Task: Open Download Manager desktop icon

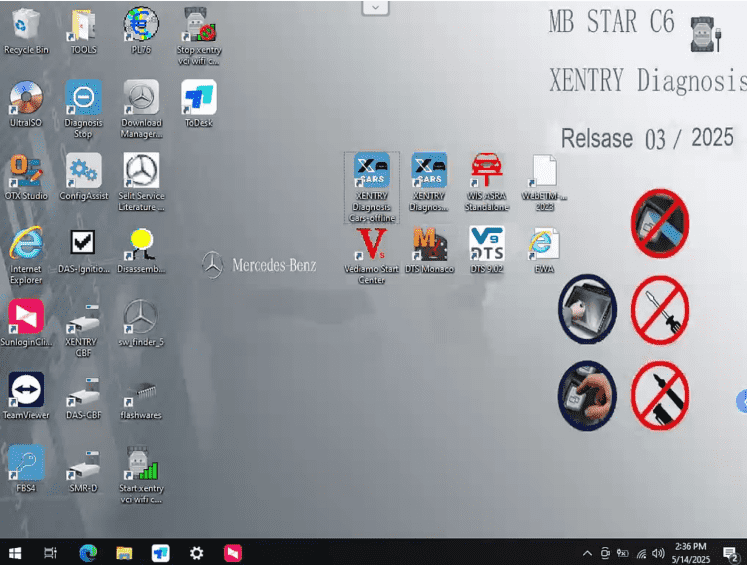Action: pyautogui.click(x=141, y=109)
